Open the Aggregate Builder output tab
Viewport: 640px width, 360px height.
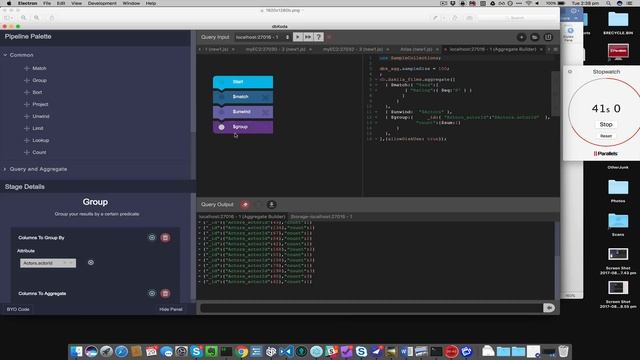(242, 217)
